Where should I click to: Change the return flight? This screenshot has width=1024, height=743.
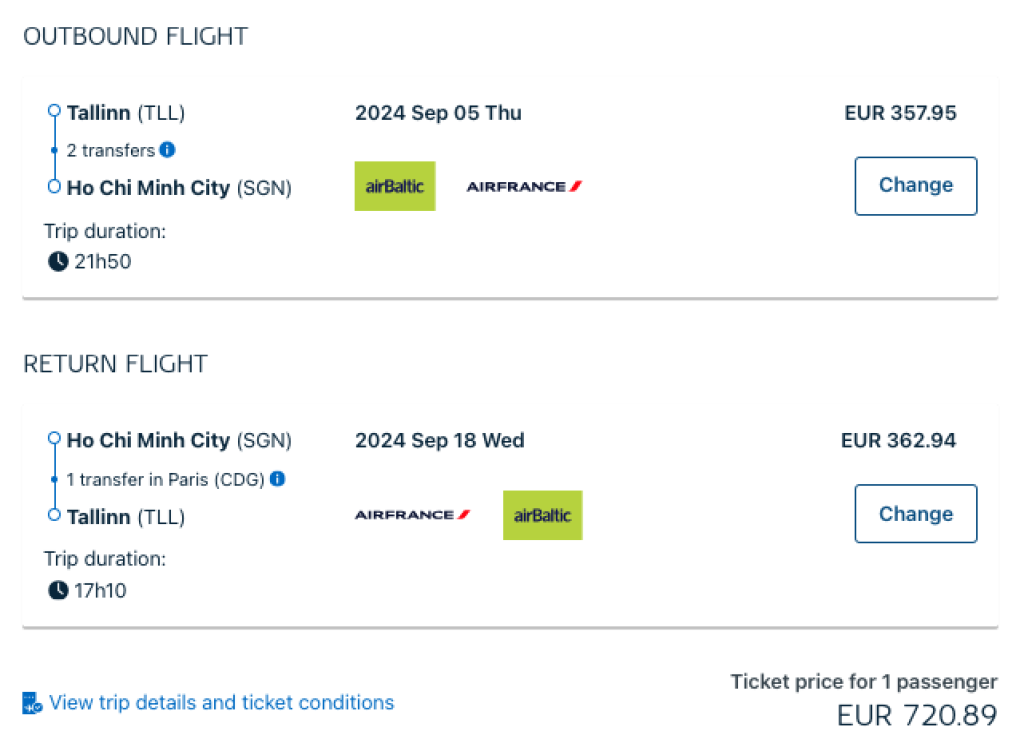pos(915,514)
